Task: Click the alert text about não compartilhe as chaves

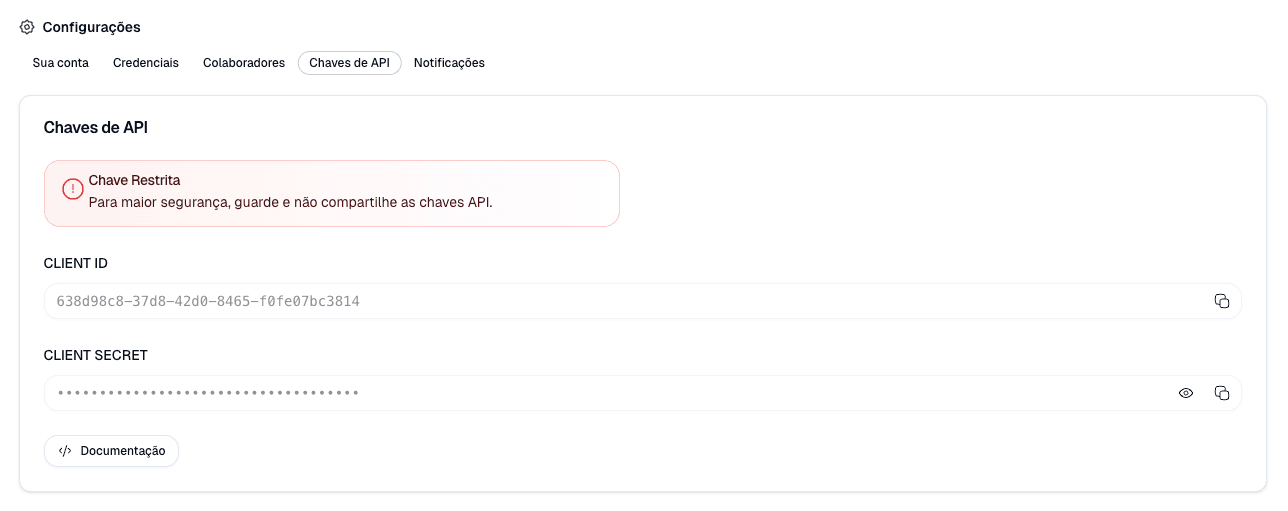Action: [291, 202]
